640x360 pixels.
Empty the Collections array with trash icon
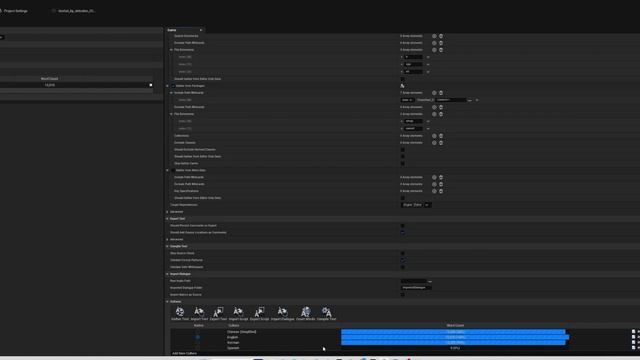(x=441, y=136)
